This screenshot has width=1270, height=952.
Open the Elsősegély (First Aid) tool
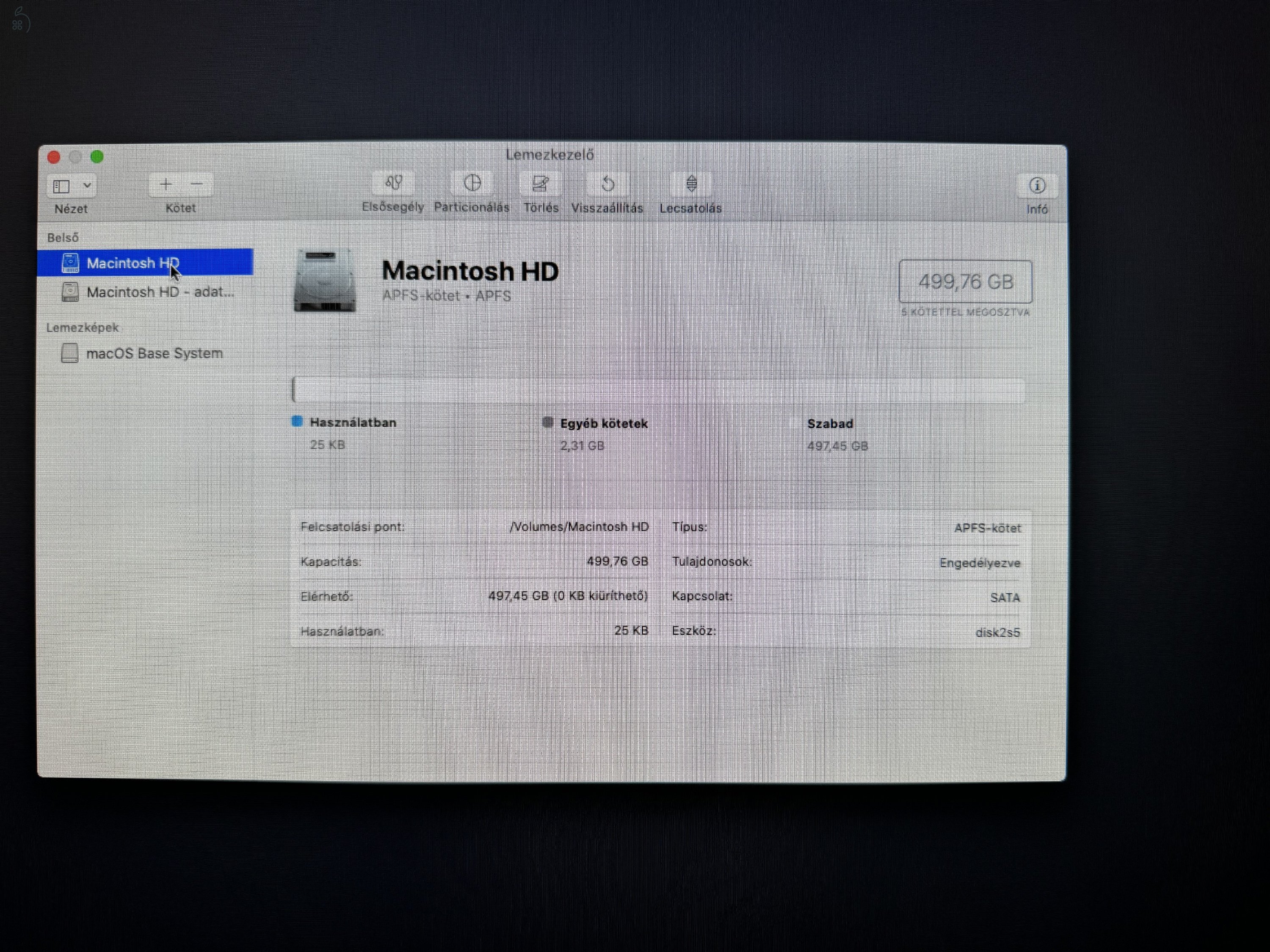point(394,184)
